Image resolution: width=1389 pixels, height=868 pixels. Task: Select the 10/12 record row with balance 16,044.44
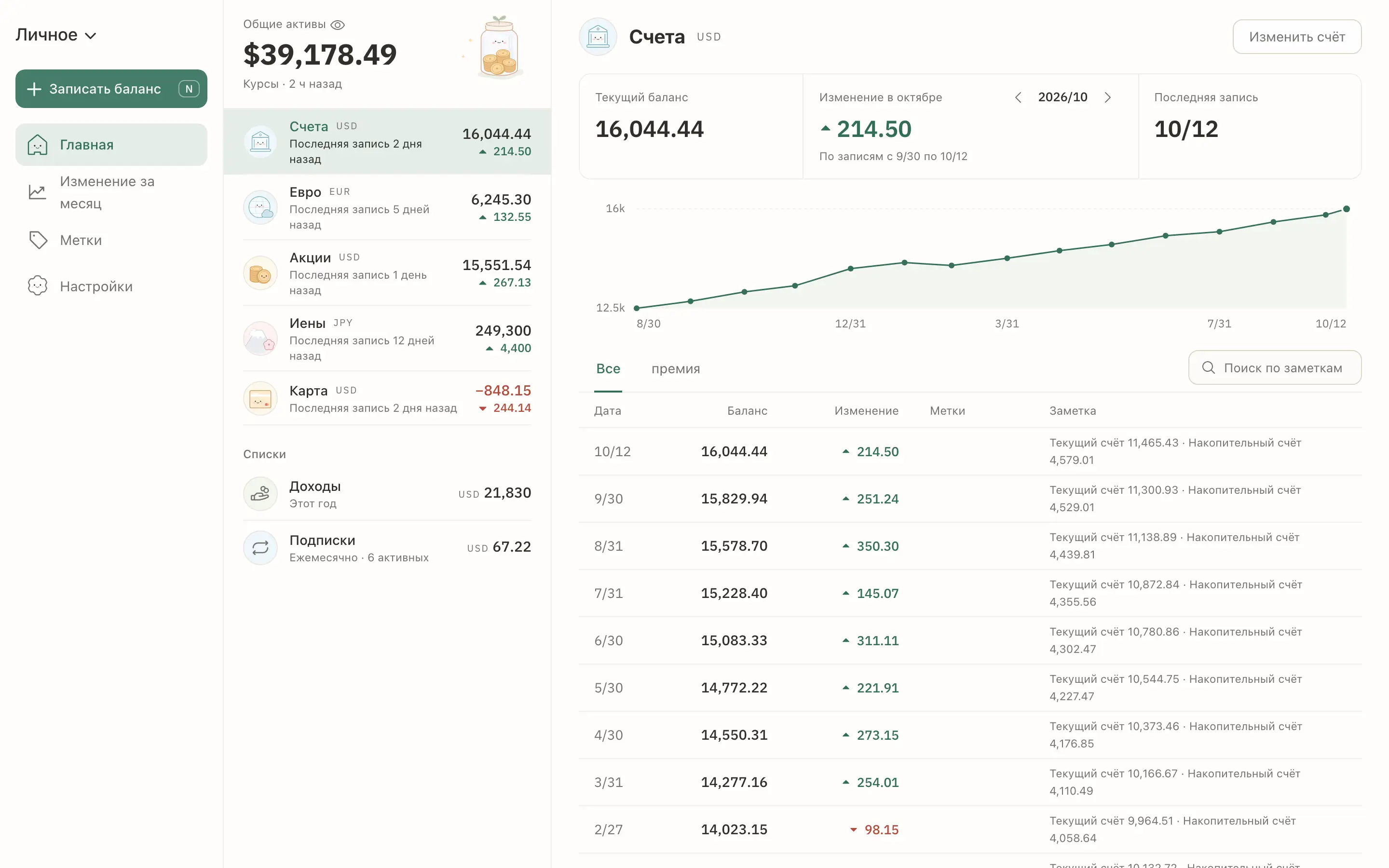tap(970, 451)
